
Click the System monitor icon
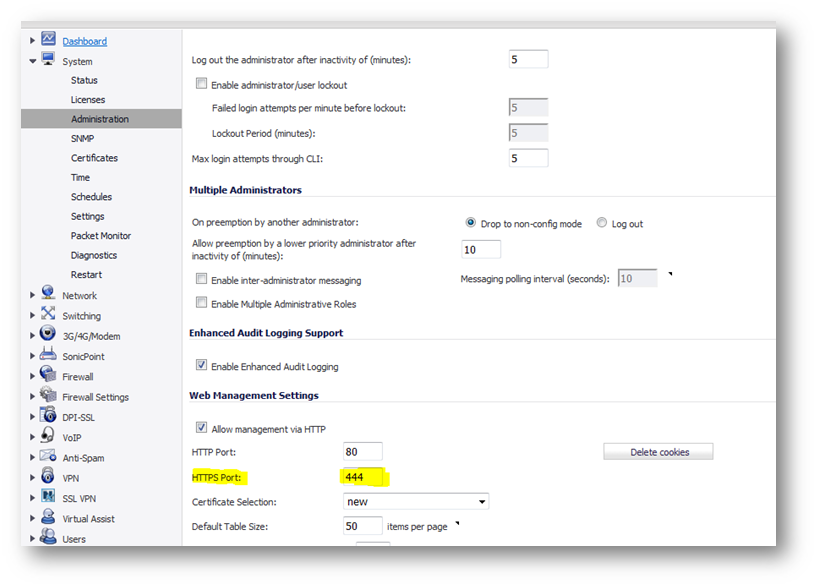49,59
